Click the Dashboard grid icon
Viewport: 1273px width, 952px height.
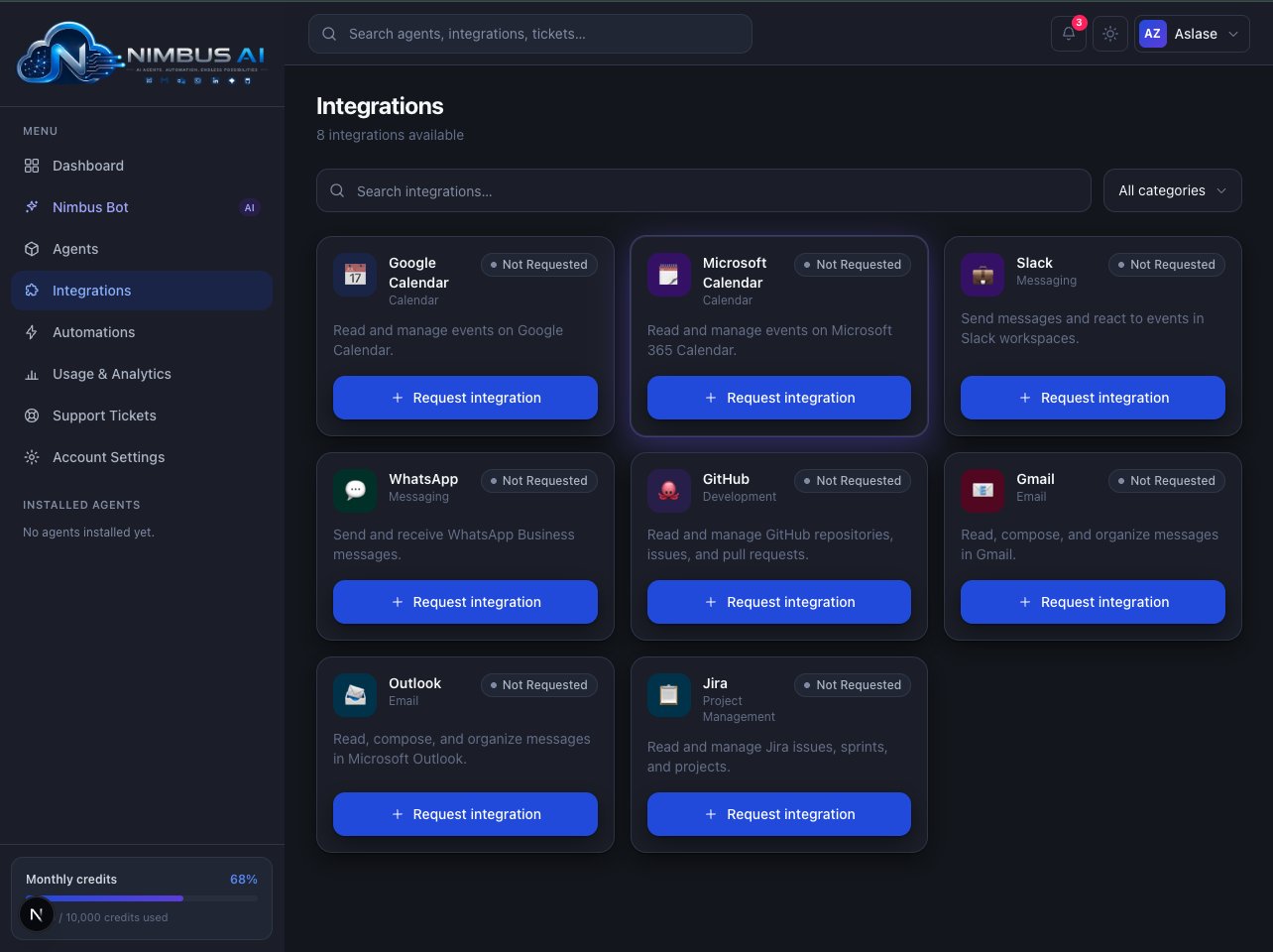[32, 166]
